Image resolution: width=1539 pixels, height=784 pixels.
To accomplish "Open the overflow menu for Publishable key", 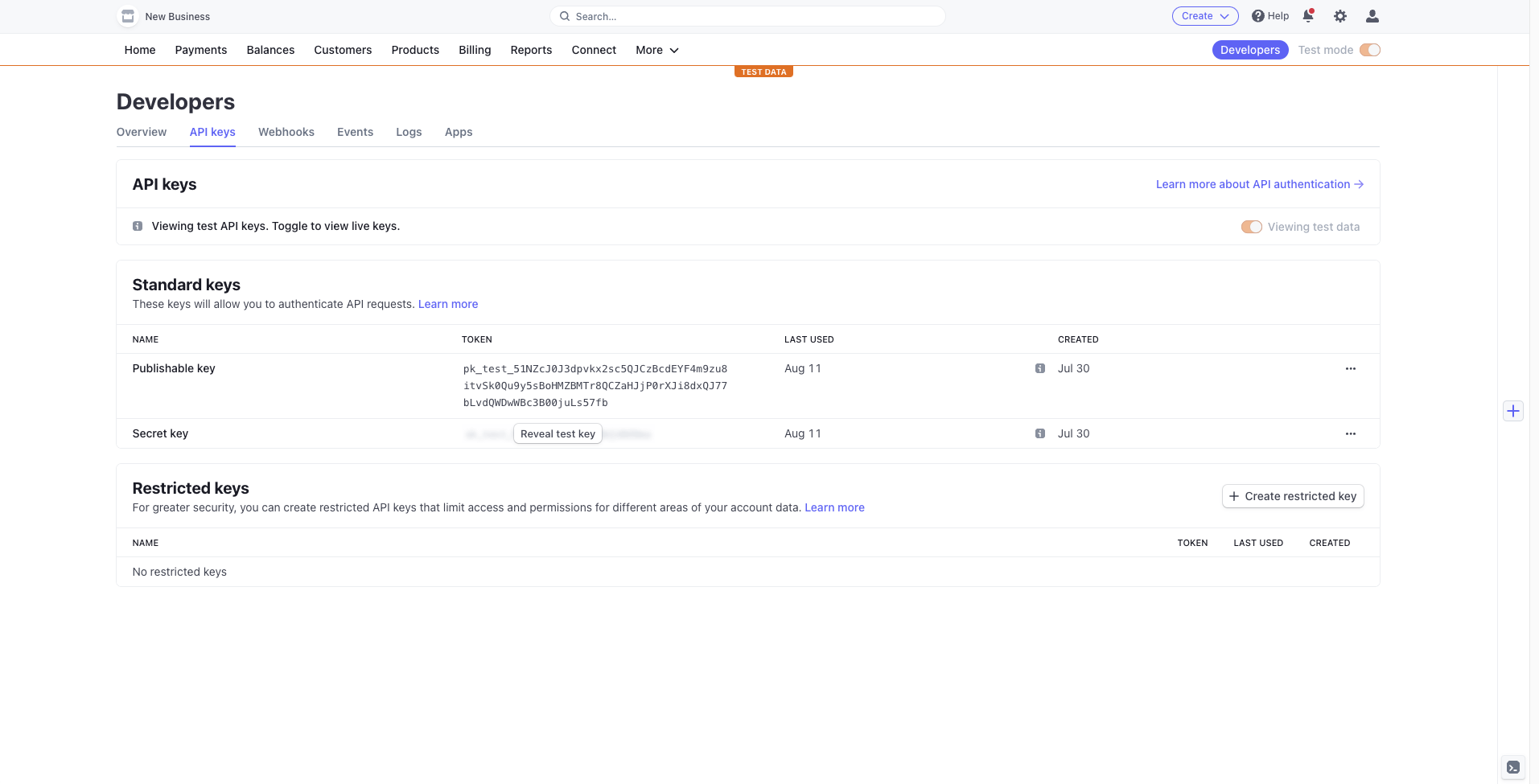I will pyautogui.click(x=1351, y=367).
